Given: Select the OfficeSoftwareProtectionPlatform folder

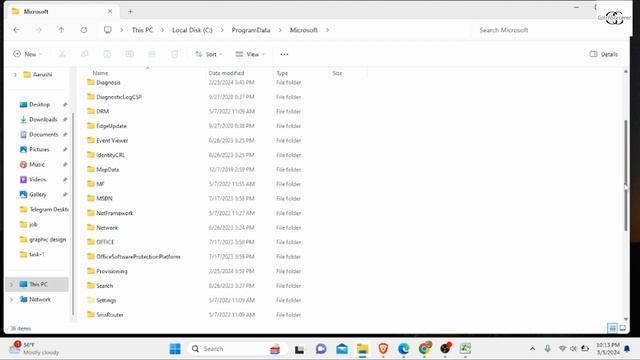Looking at the screenshot, I should tap(138, 256).
